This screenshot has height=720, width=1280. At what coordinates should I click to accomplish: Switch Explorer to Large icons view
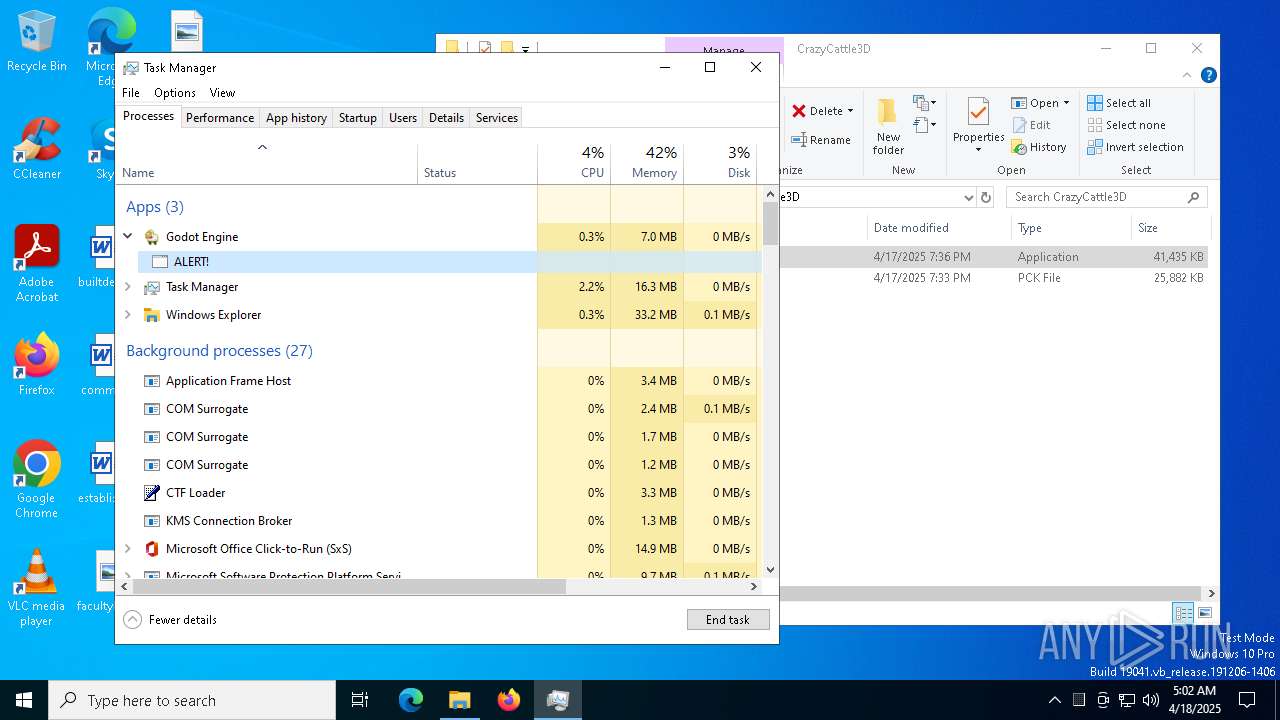pyautogui.click(x=1205, y=613)
